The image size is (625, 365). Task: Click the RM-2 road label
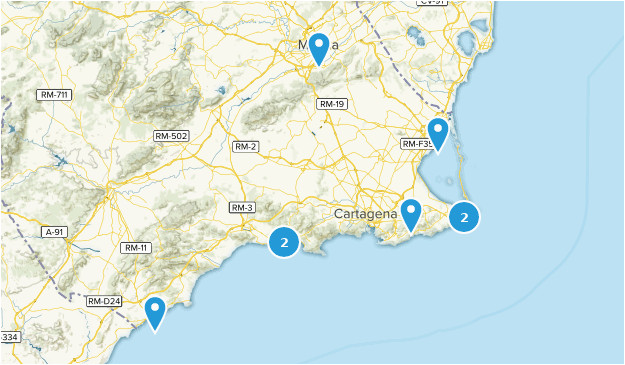pos(246,147)
